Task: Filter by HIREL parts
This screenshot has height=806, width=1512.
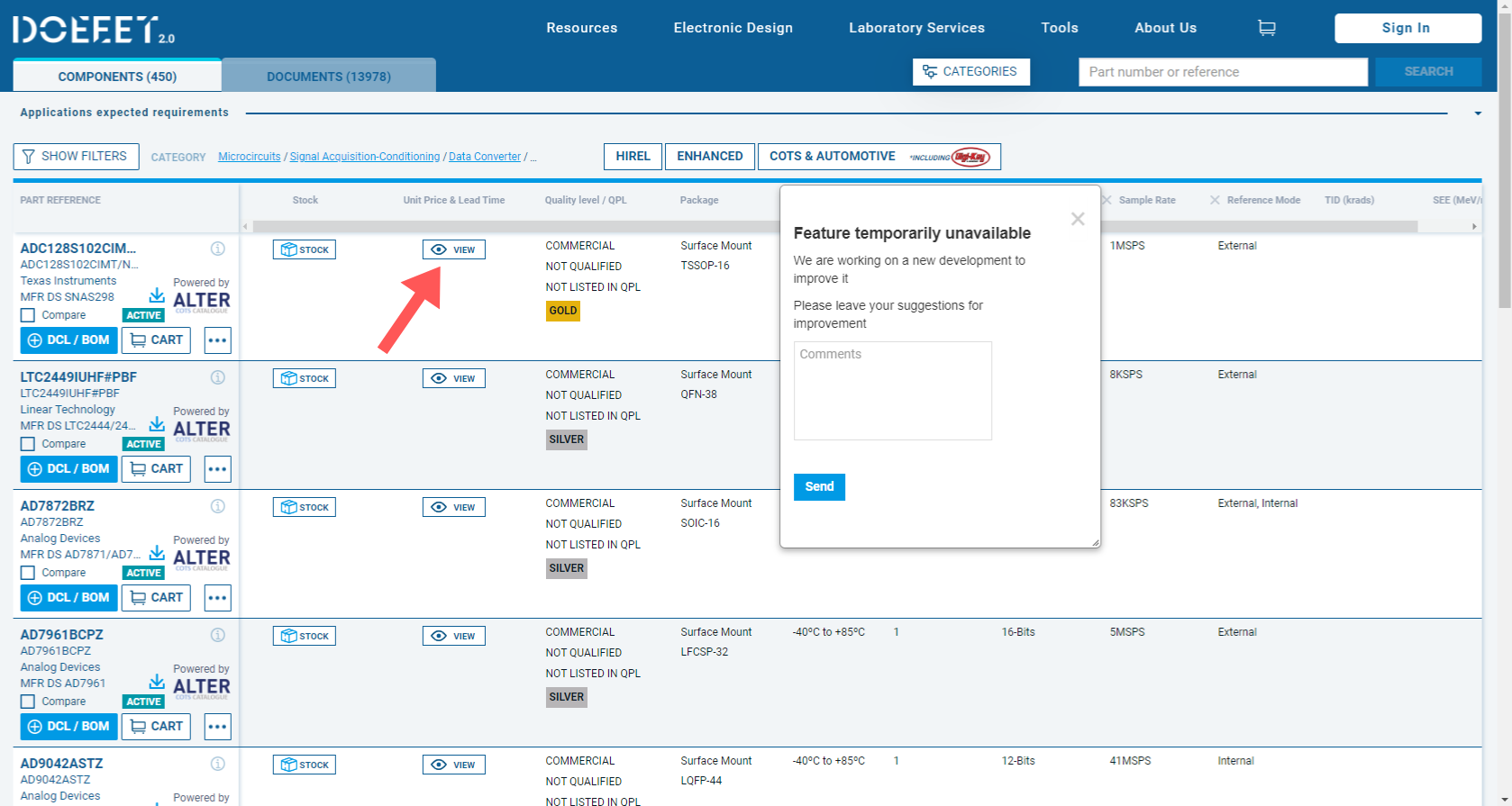Action: (x=633, y=157)
